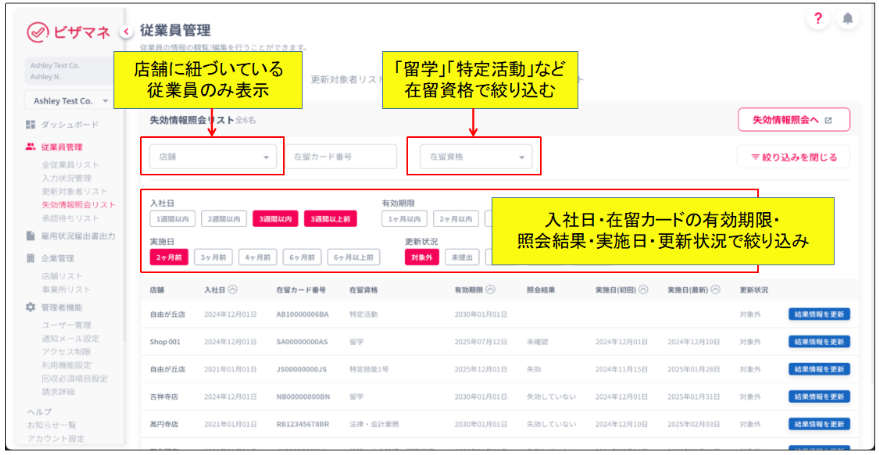
Task: Sort by 実施日(最新) column arrow icon
Action: (x=716, y=290)
